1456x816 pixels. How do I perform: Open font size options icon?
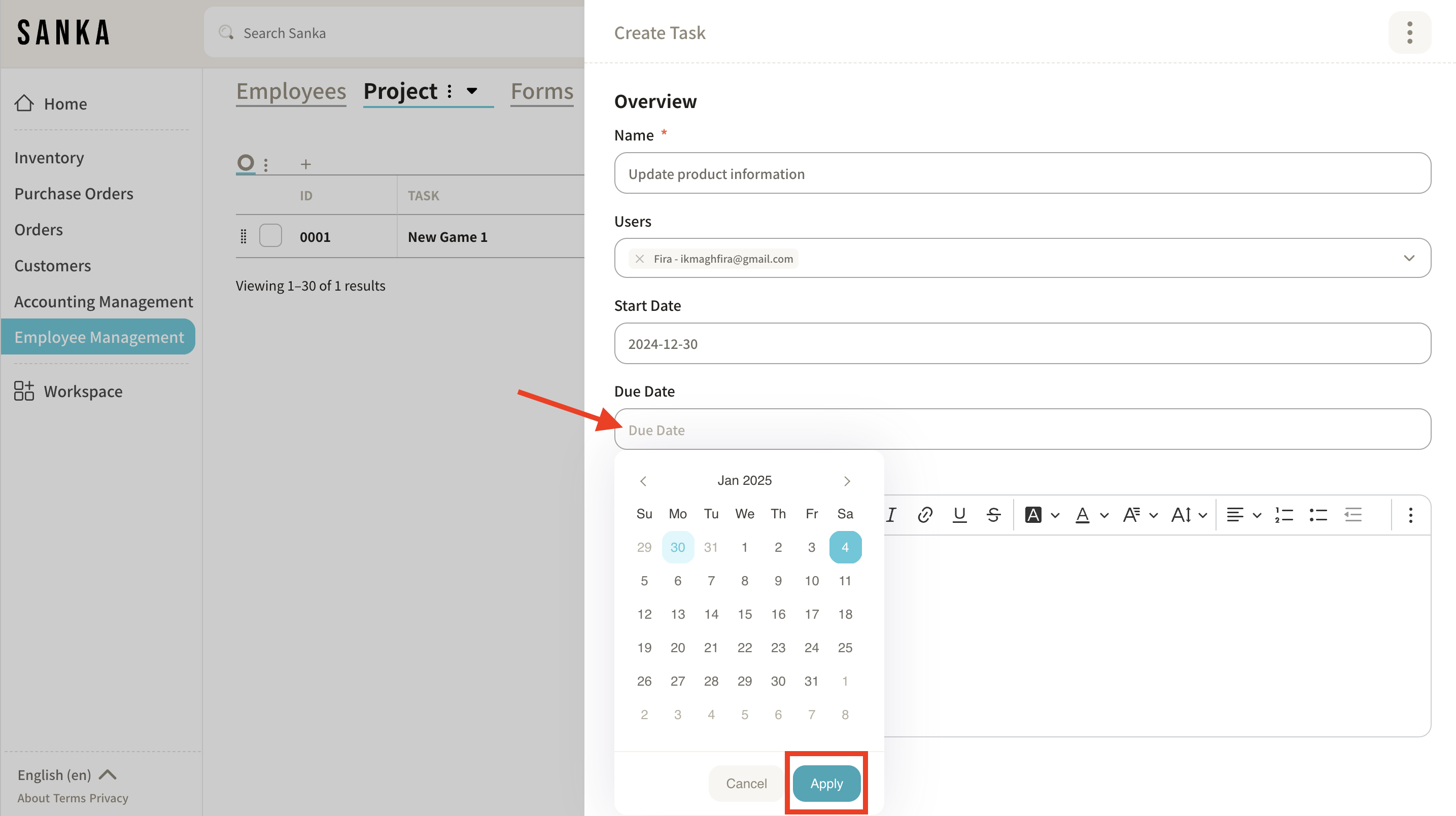pyautogui.click(x=1181, y=515)
